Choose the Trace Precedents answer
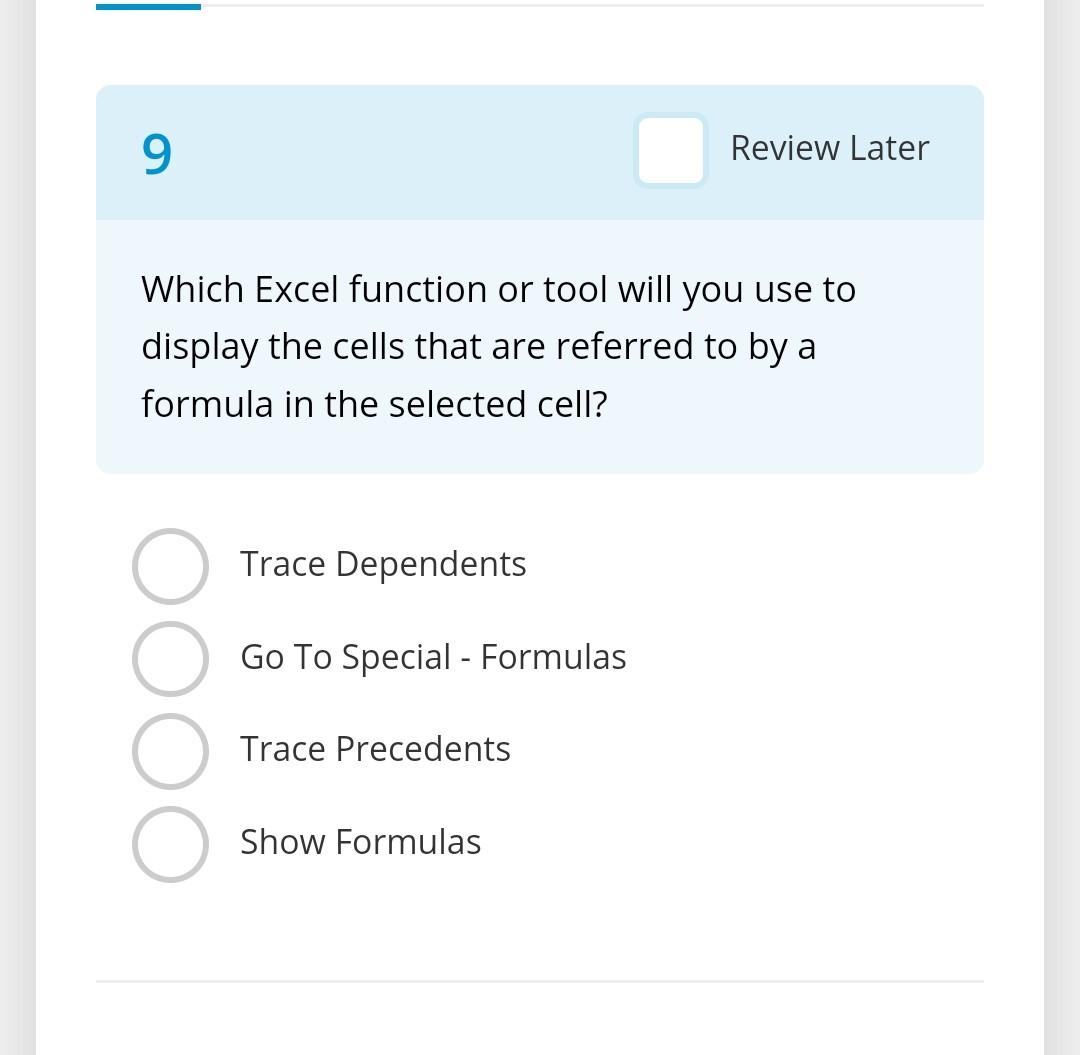 pyautogui.click(x=170, y=751)
